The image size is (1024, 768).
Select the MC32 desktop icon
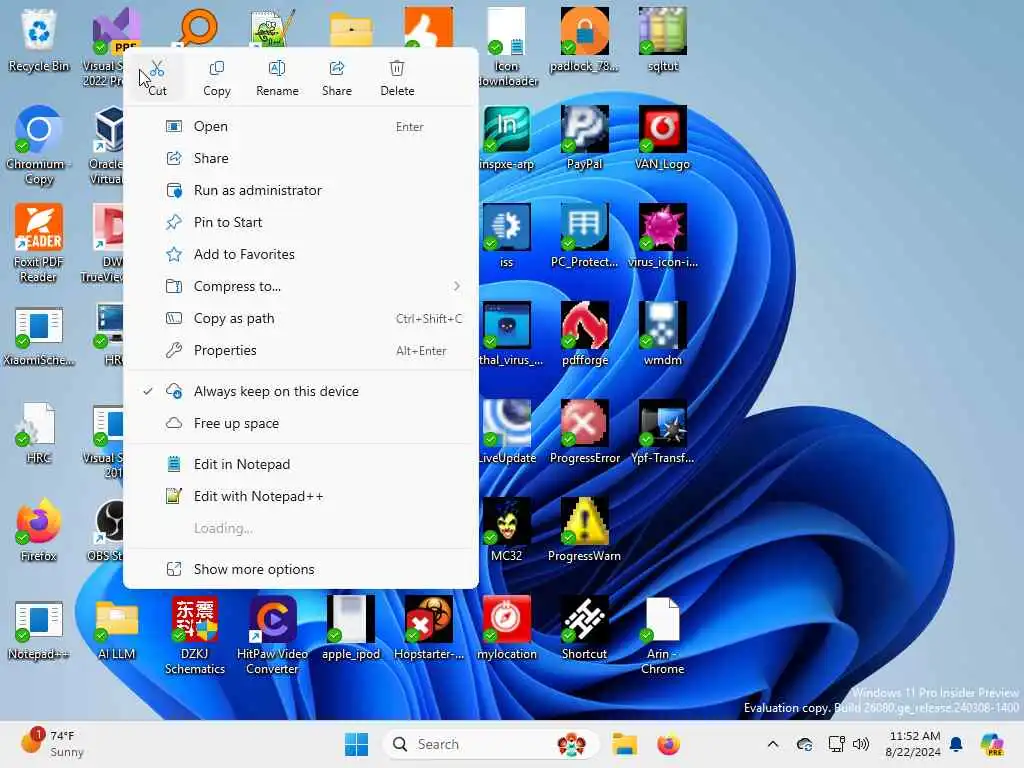pyautogui.click(x=507, y=530)
